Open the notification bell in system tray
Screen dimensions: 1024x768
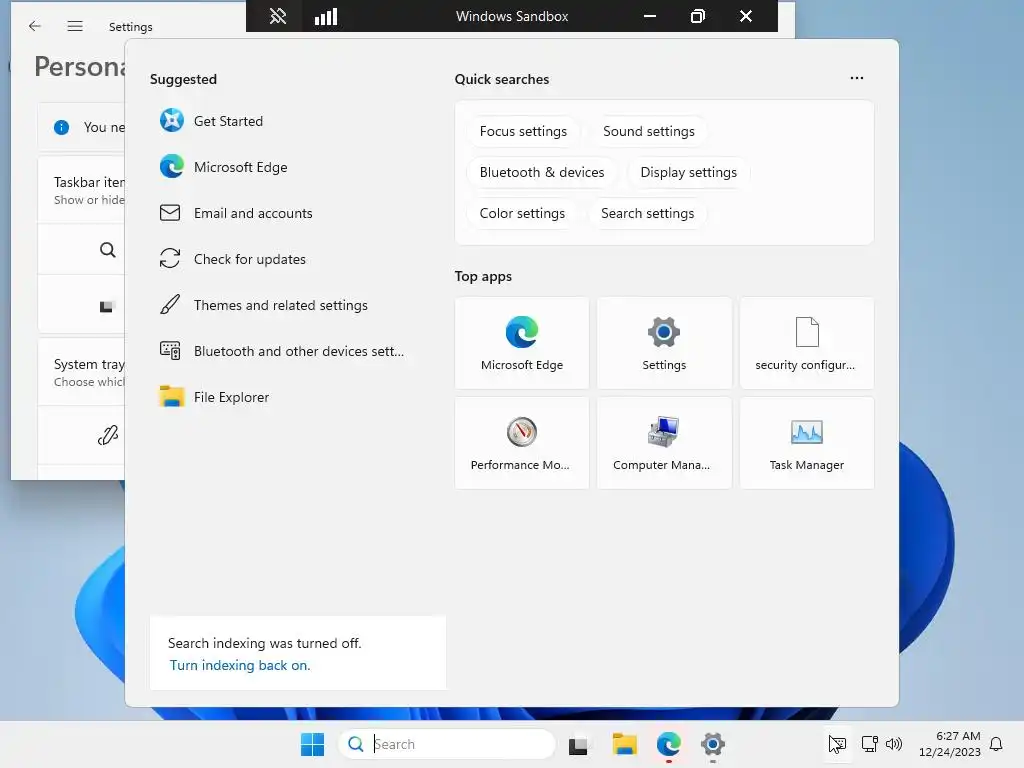[x=996, y=744]
